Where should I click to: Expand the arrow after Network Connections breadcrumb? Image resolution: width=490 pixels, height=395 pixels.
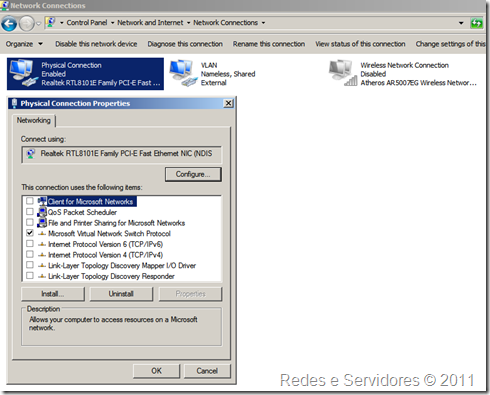pyautogui.click(x=263, y=23)
